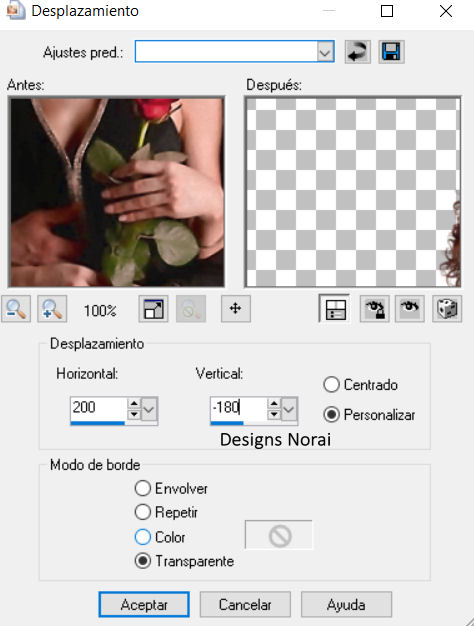
Task: Click the auto proof locked eye icon
Action: pyautogui.click(x=374, y=309)
